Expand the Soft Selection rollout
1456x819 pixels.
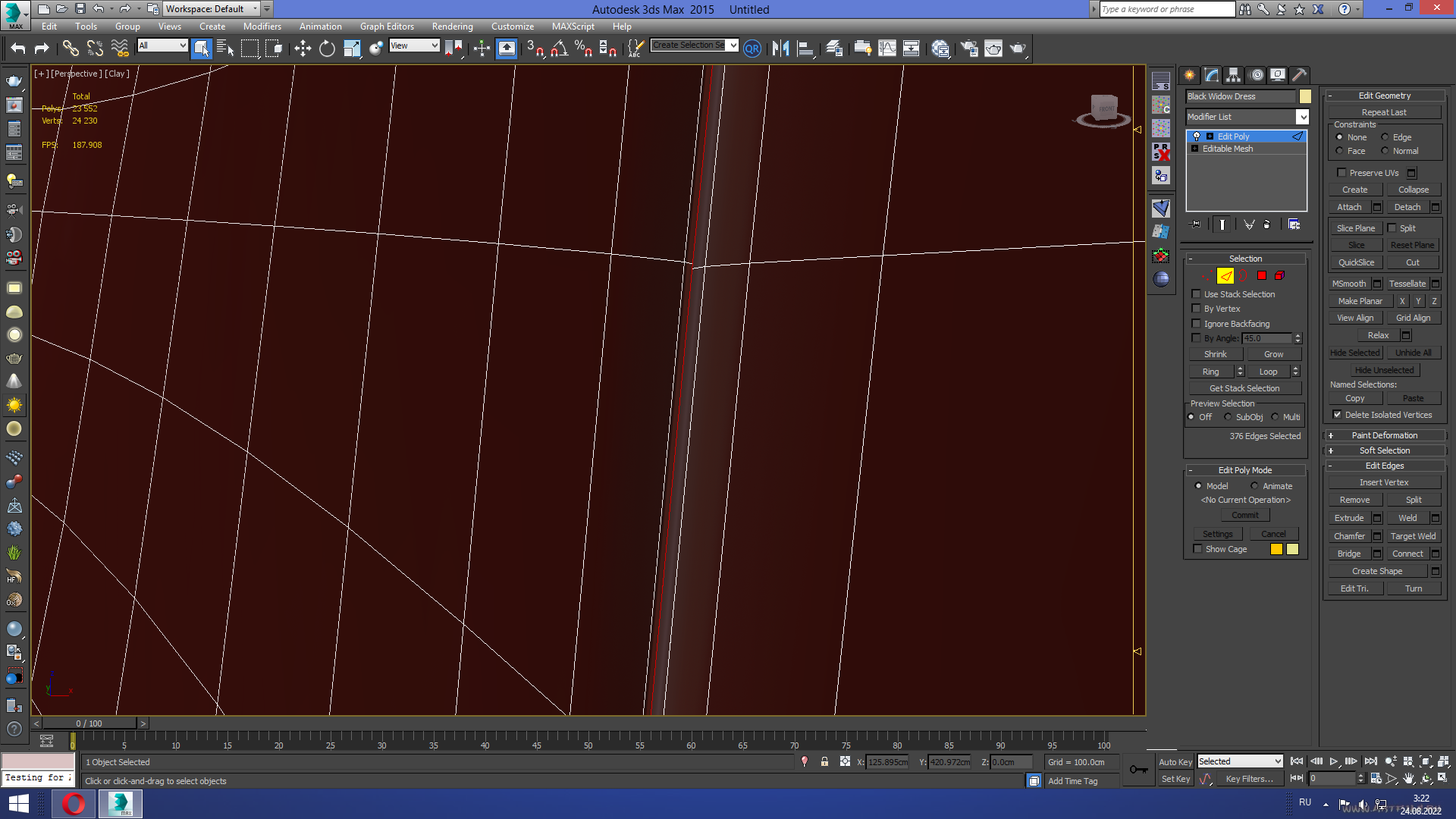[1384, 450]
